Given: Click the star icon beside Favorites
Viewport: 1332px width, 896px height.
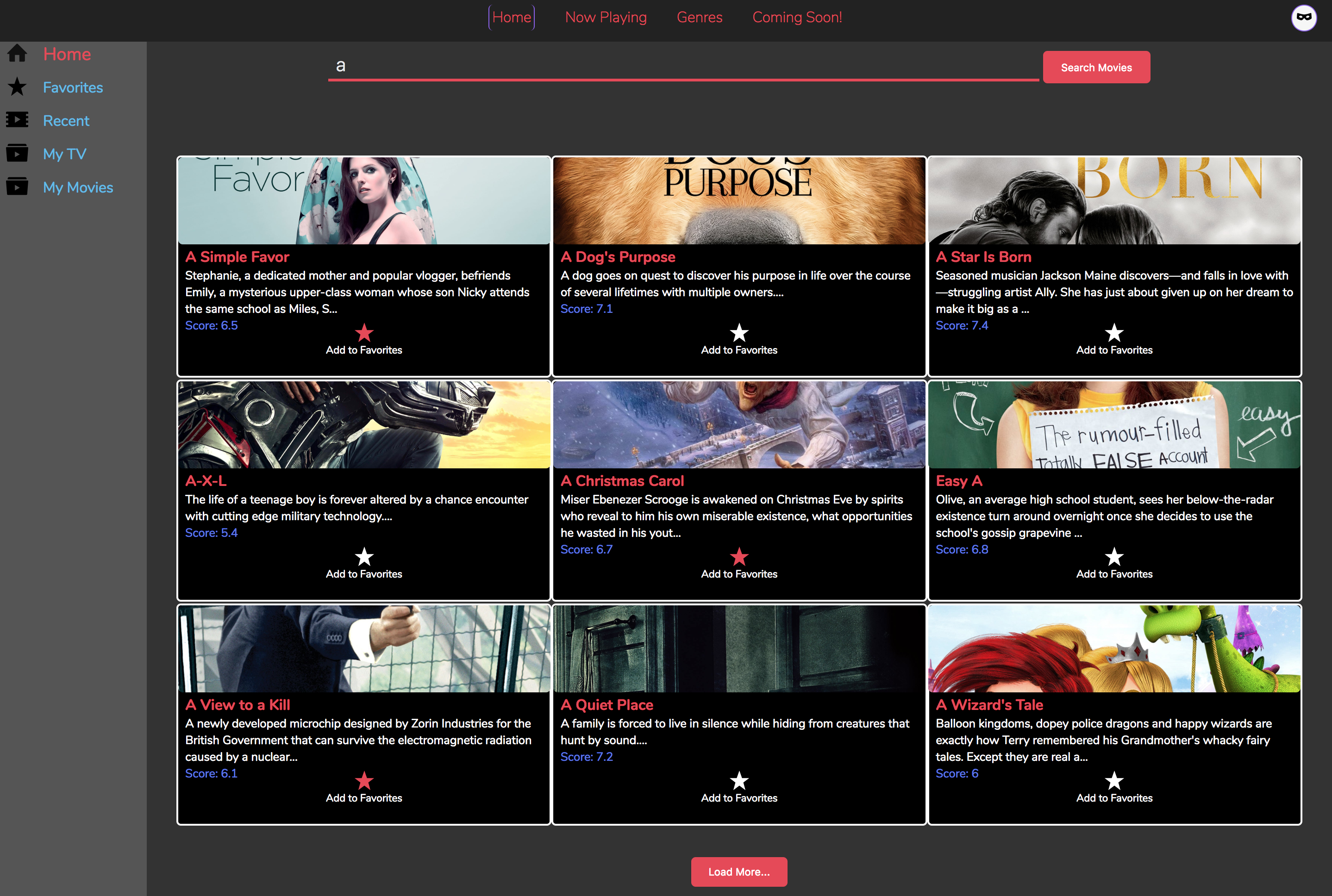Looking at the screenshot, I should point(17,87).
